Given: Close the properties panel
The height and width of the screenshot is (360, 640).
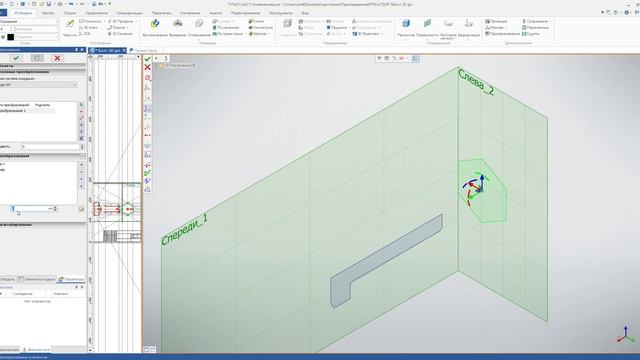Looking at the screenshot, I should tap(82, 50).
